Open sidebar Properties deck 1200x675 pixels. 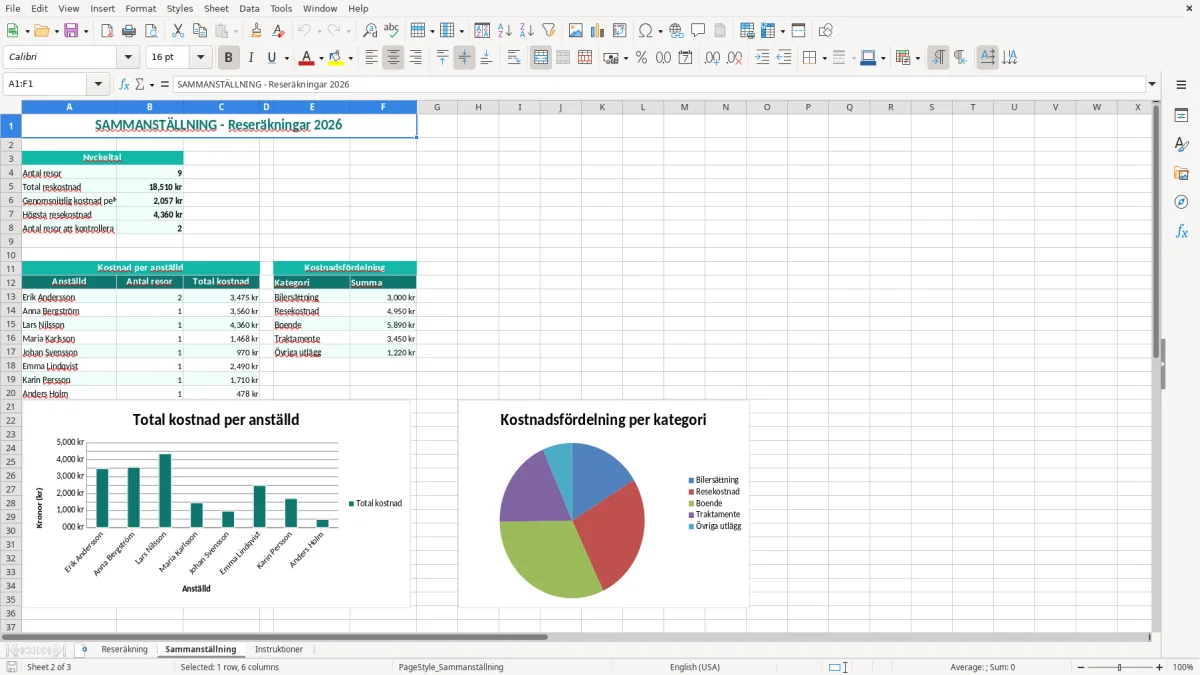1182,115
